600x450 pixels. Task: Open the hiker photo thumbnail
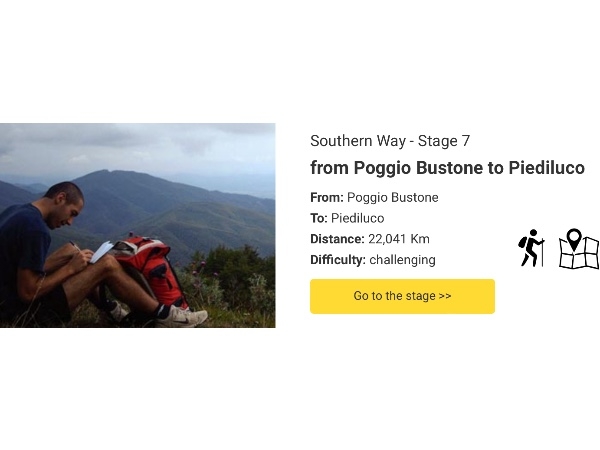tap(137, 225)
